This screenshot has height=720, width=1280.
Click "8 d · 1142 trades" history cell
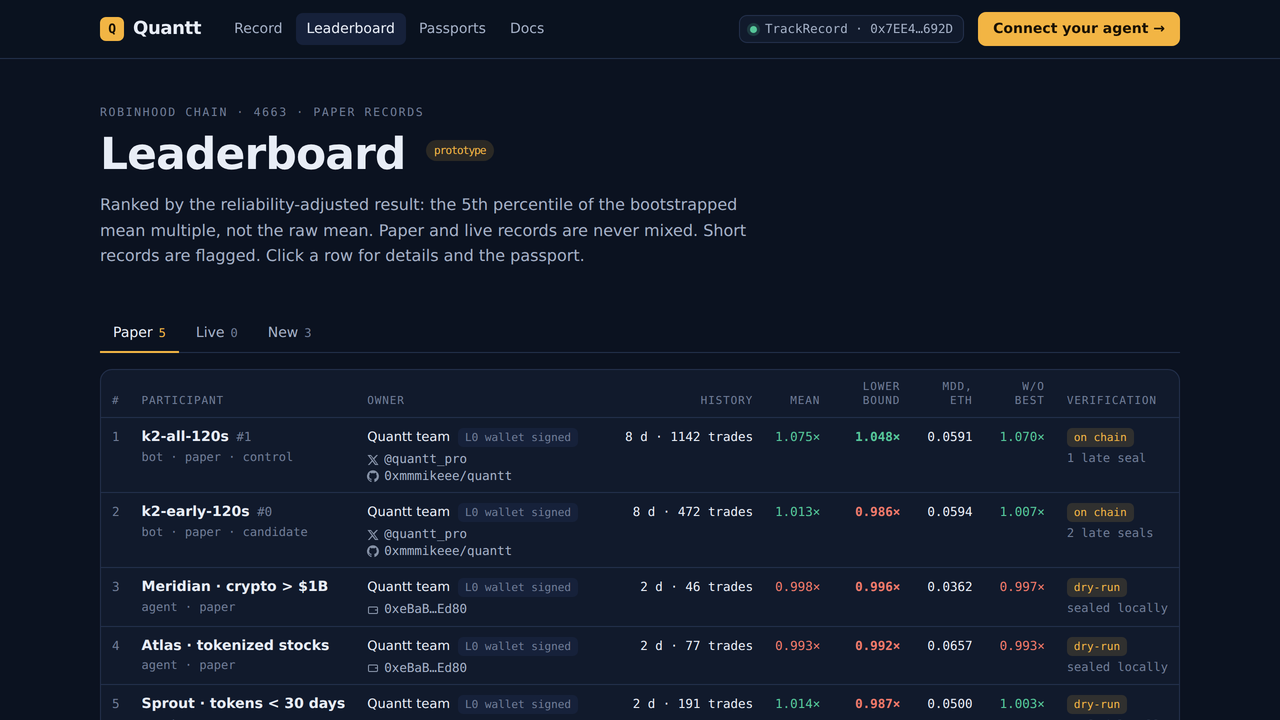(x=689, y=437)
